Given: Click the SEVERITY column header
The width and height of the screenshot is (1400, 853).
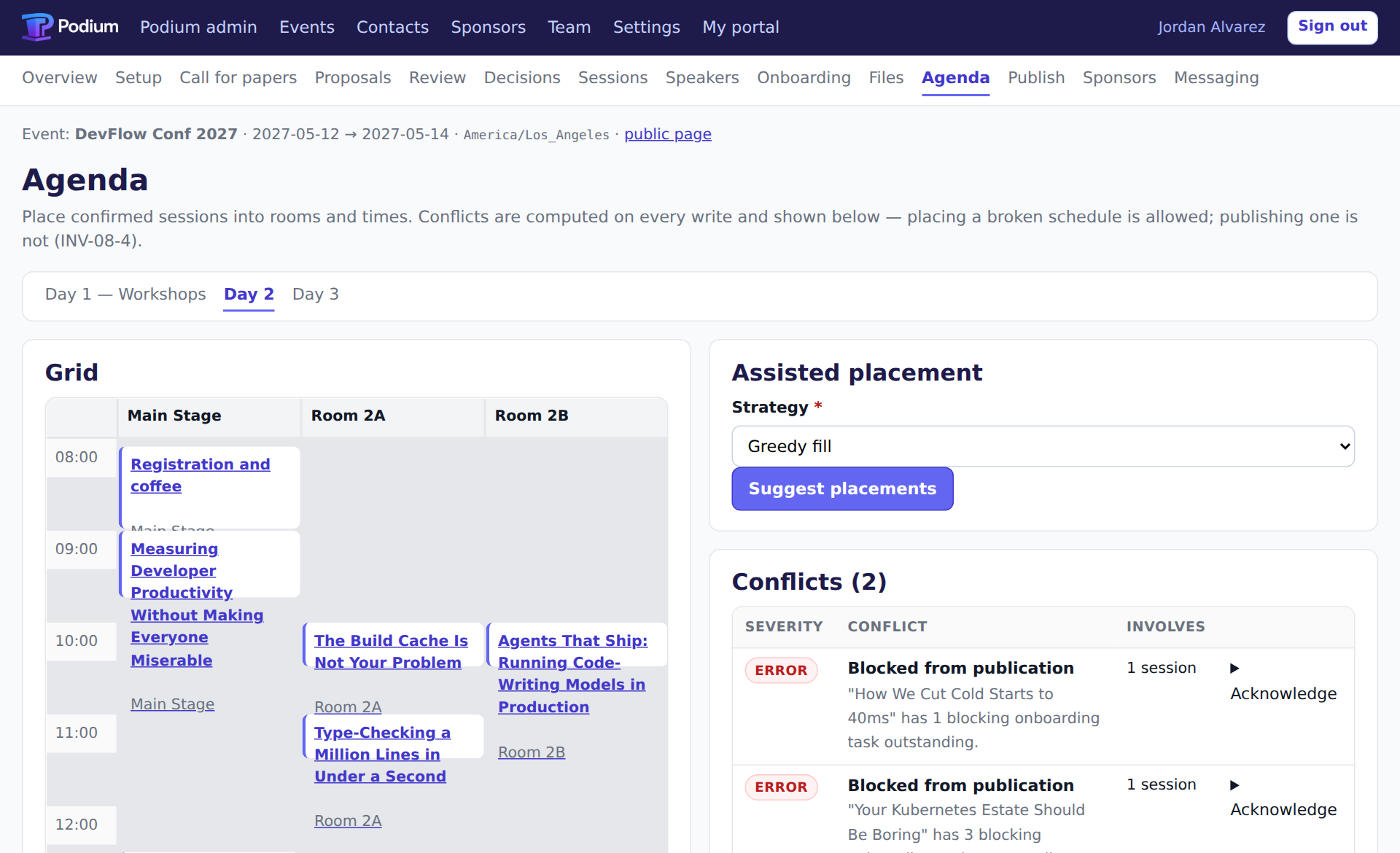Looking at the screenshot, I should pos(784,627).
